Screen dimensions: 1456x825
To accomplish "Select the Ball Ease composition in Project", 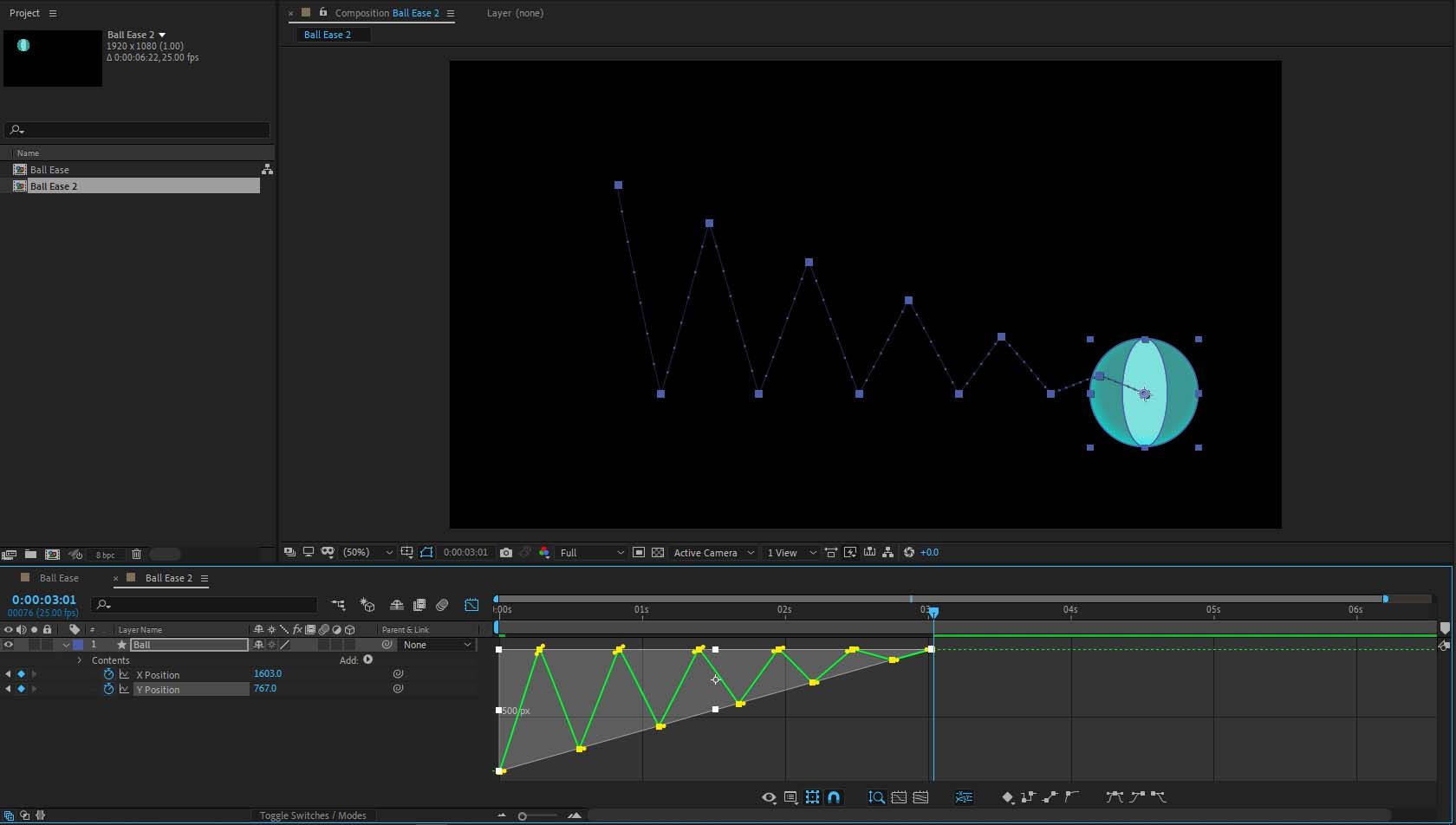I will (x=49, y=170).
